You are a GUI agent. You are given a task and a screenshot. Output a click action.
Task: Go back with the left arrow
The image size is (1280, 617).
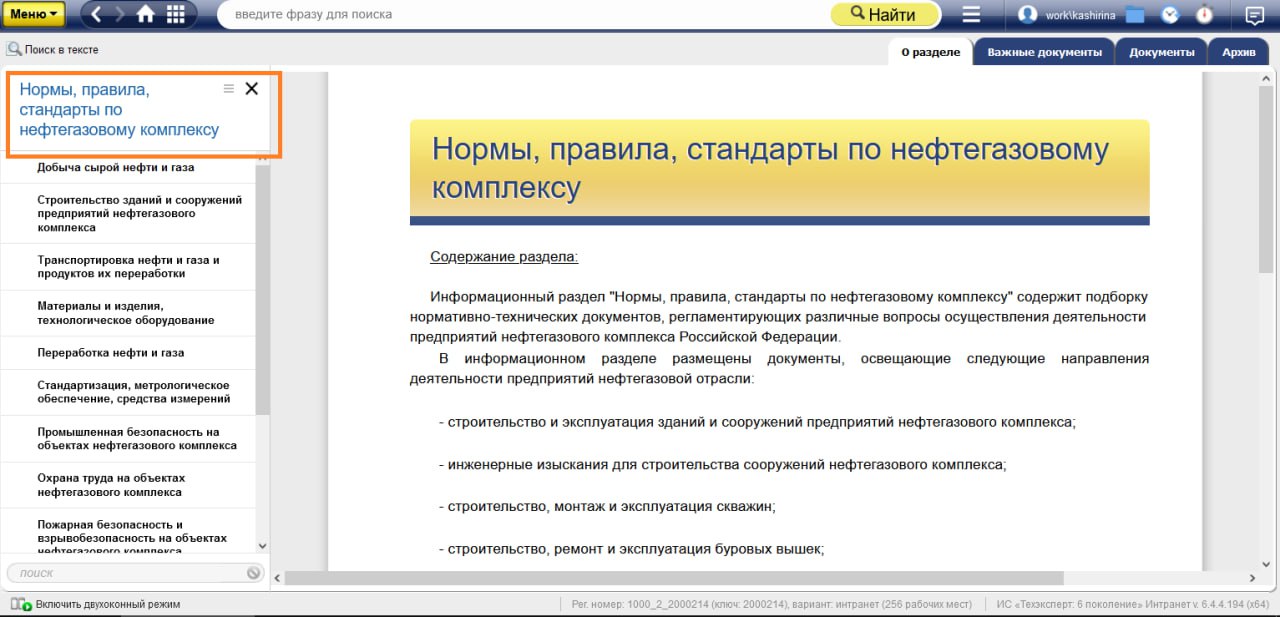click(98, 14)
